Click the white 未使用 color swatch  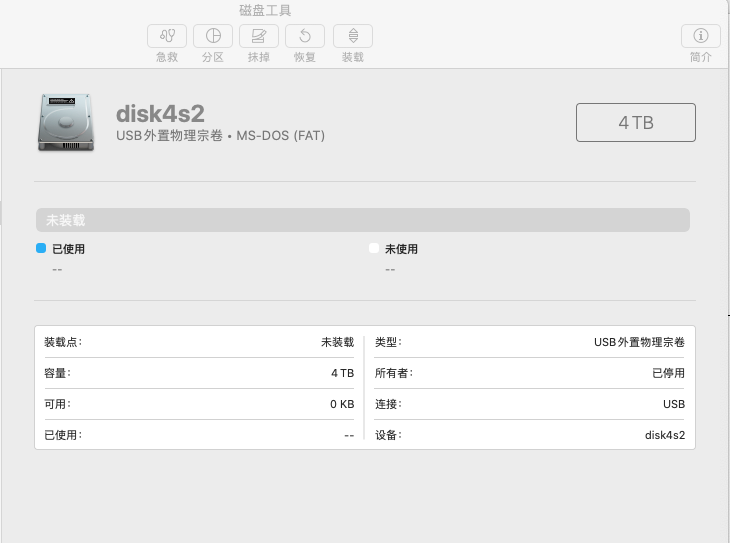374,248
